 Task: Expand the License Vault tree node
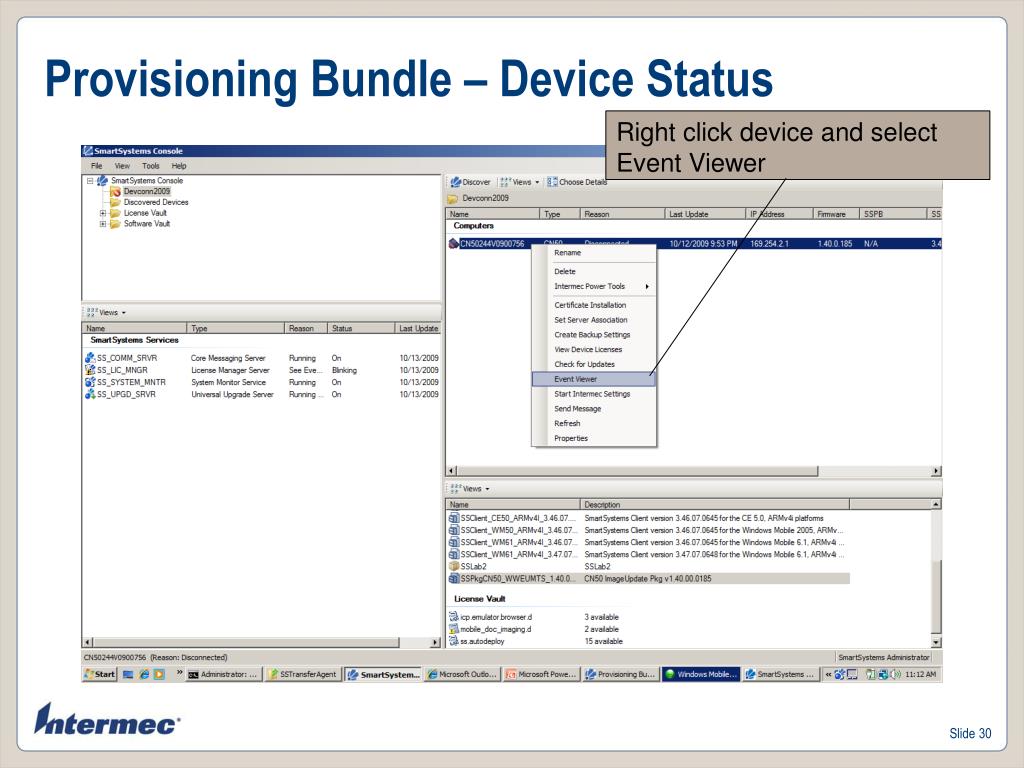(103, 213)
